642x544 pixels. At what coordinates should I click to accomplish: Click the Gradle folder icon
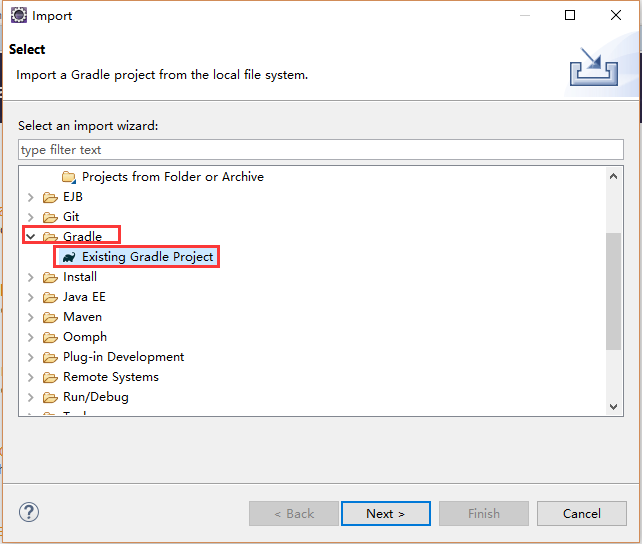point(50,237)
